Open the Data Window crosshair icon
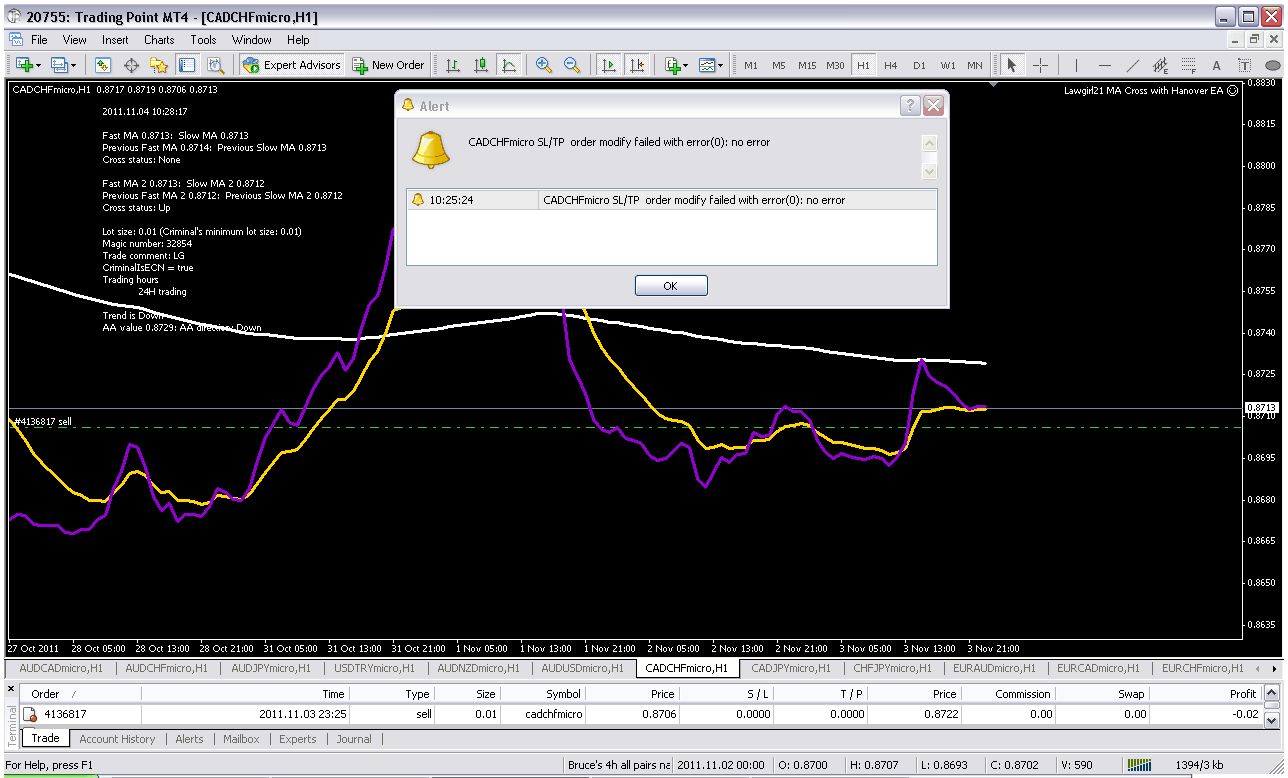The width and height of the screenshot is (1288, 778). pos(131,65)
